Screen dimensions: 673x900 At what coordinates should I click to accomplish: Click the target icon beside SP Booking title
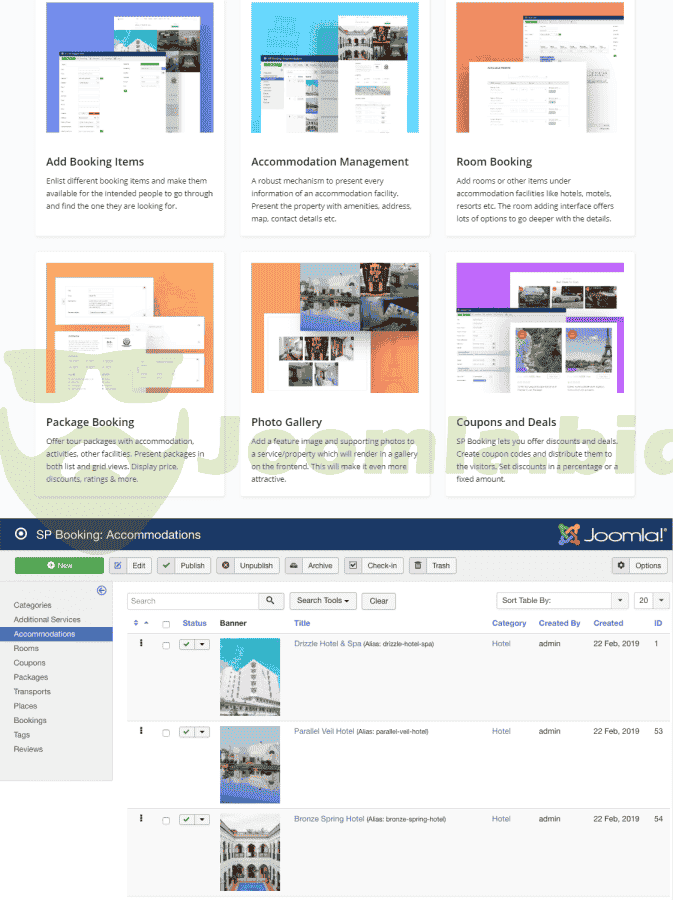21,534
